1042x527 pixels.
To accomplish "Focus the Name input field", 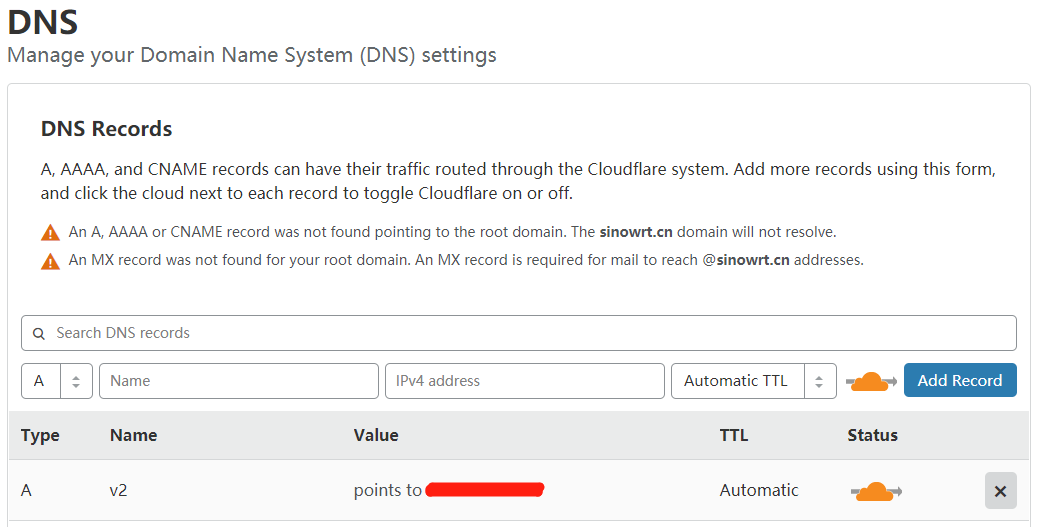I will [238, 381].
